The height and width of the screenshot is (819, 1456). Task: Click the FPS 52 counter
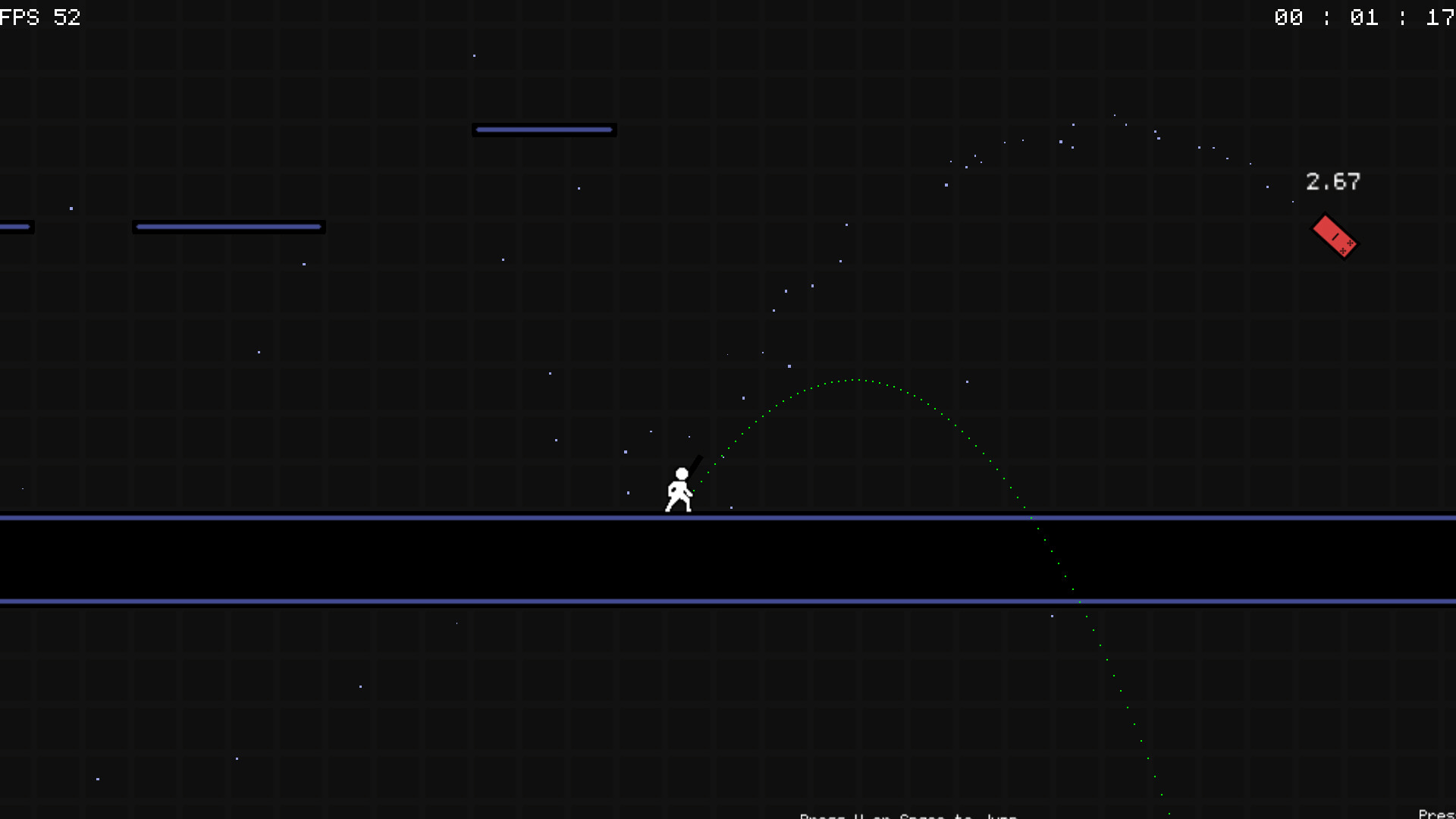39,17
